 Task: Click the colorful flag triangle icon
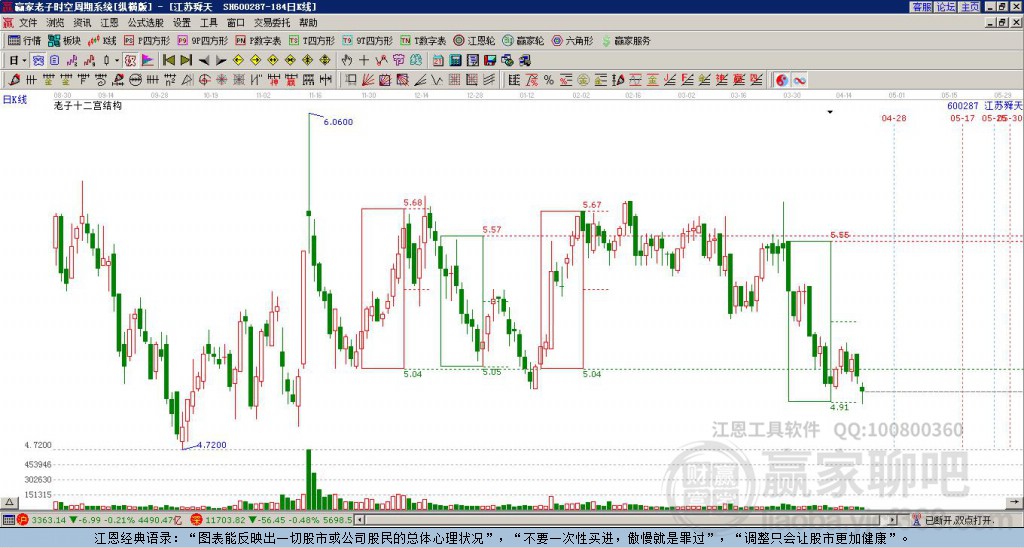click(148, 60)
